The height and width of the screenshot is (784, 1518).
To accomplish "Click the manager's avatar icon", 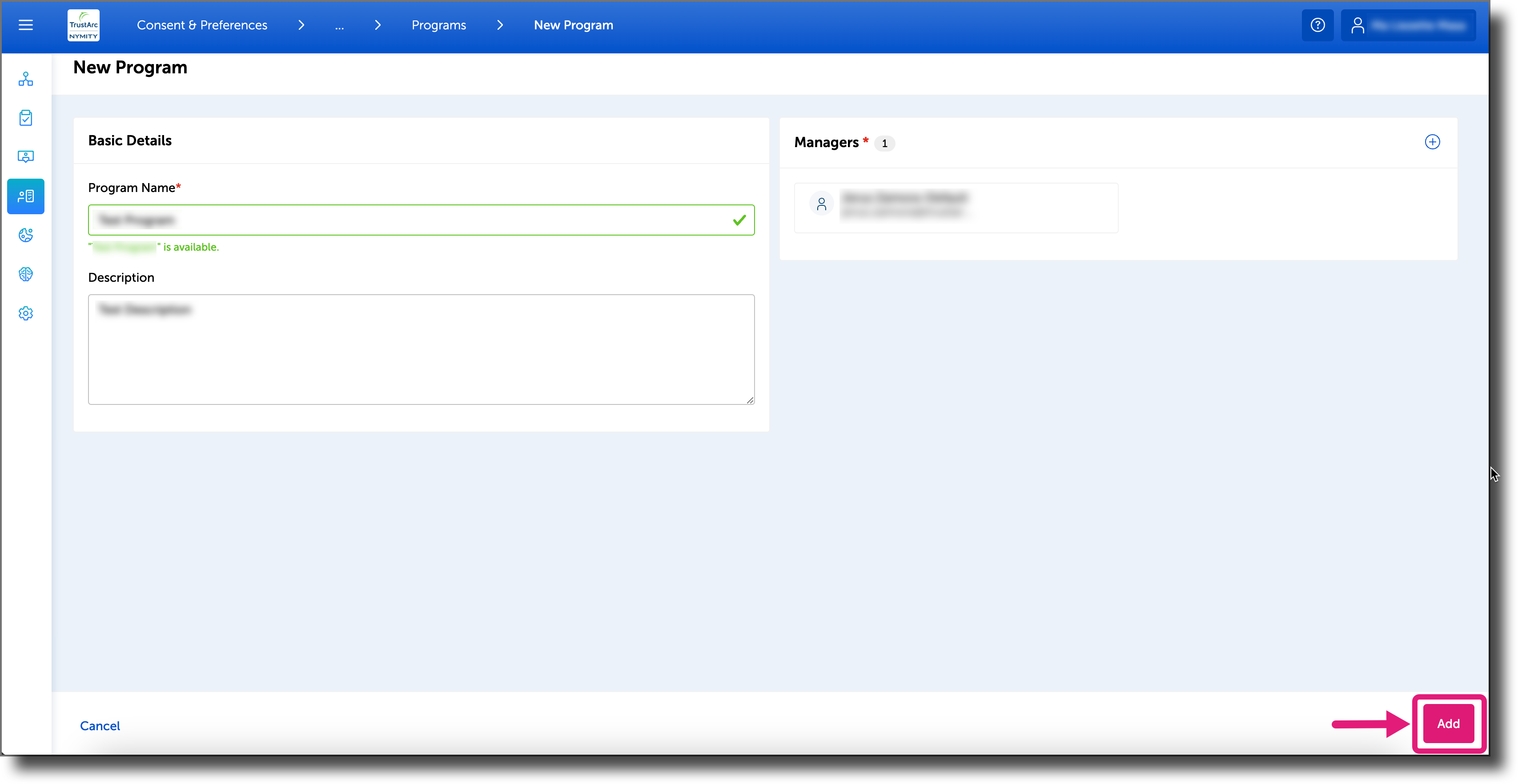I will [821, 204].
